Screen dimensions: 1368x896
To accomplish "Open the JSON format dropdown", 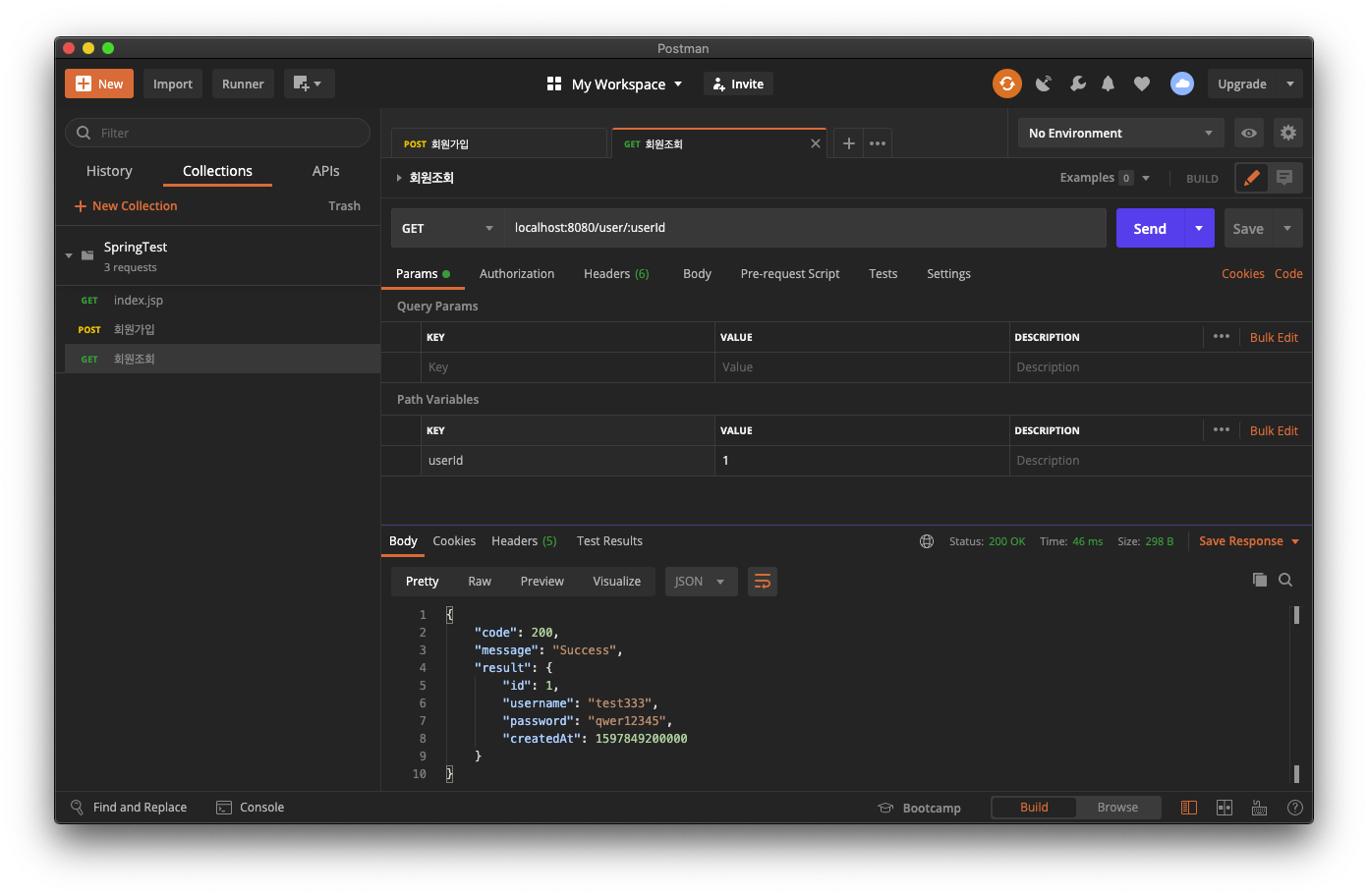I will [x=701, y=582].
